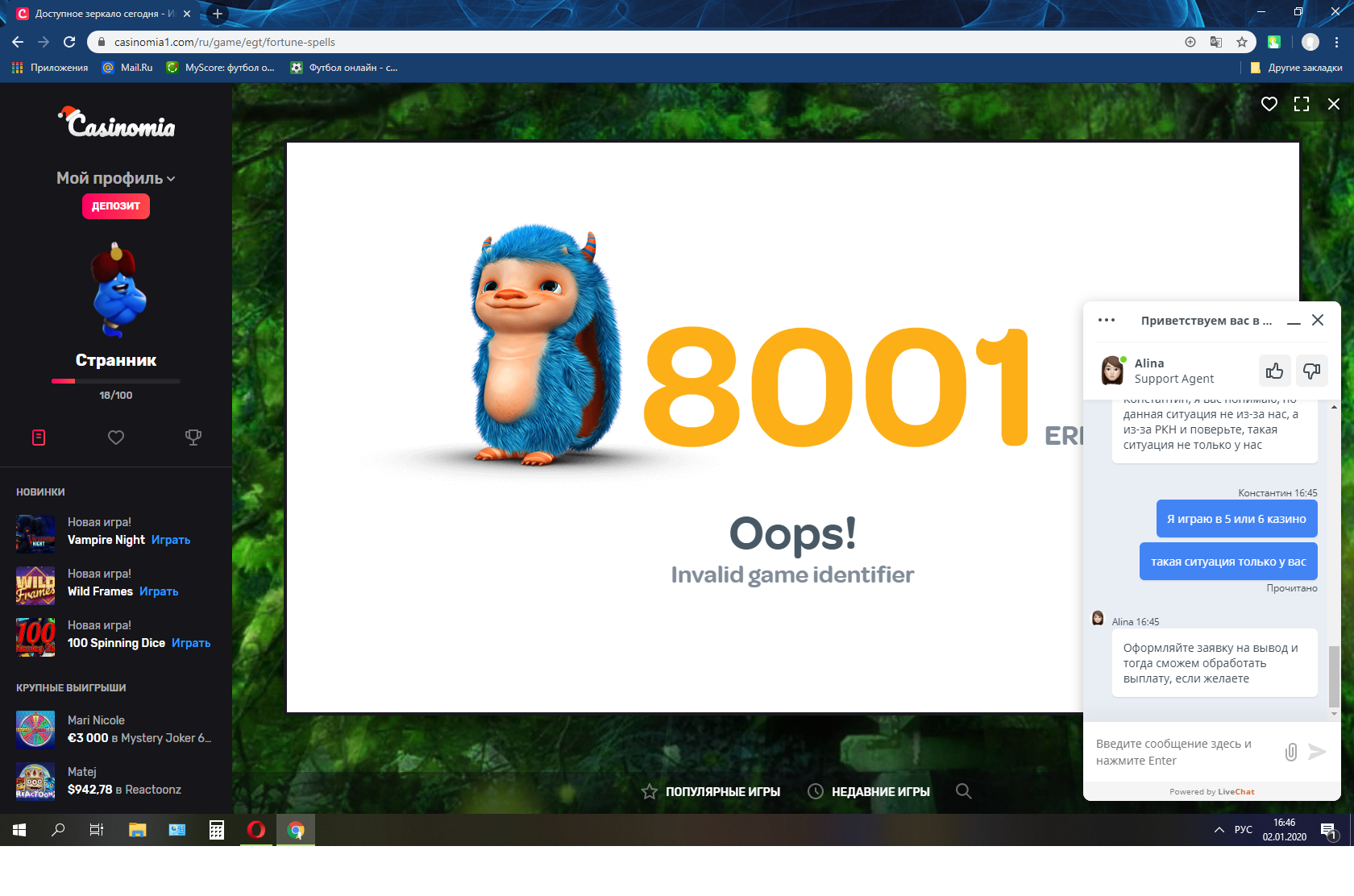Open the favorites heart sidebar tab
The height and width of the screenshot is (896, 1354).
116,438
